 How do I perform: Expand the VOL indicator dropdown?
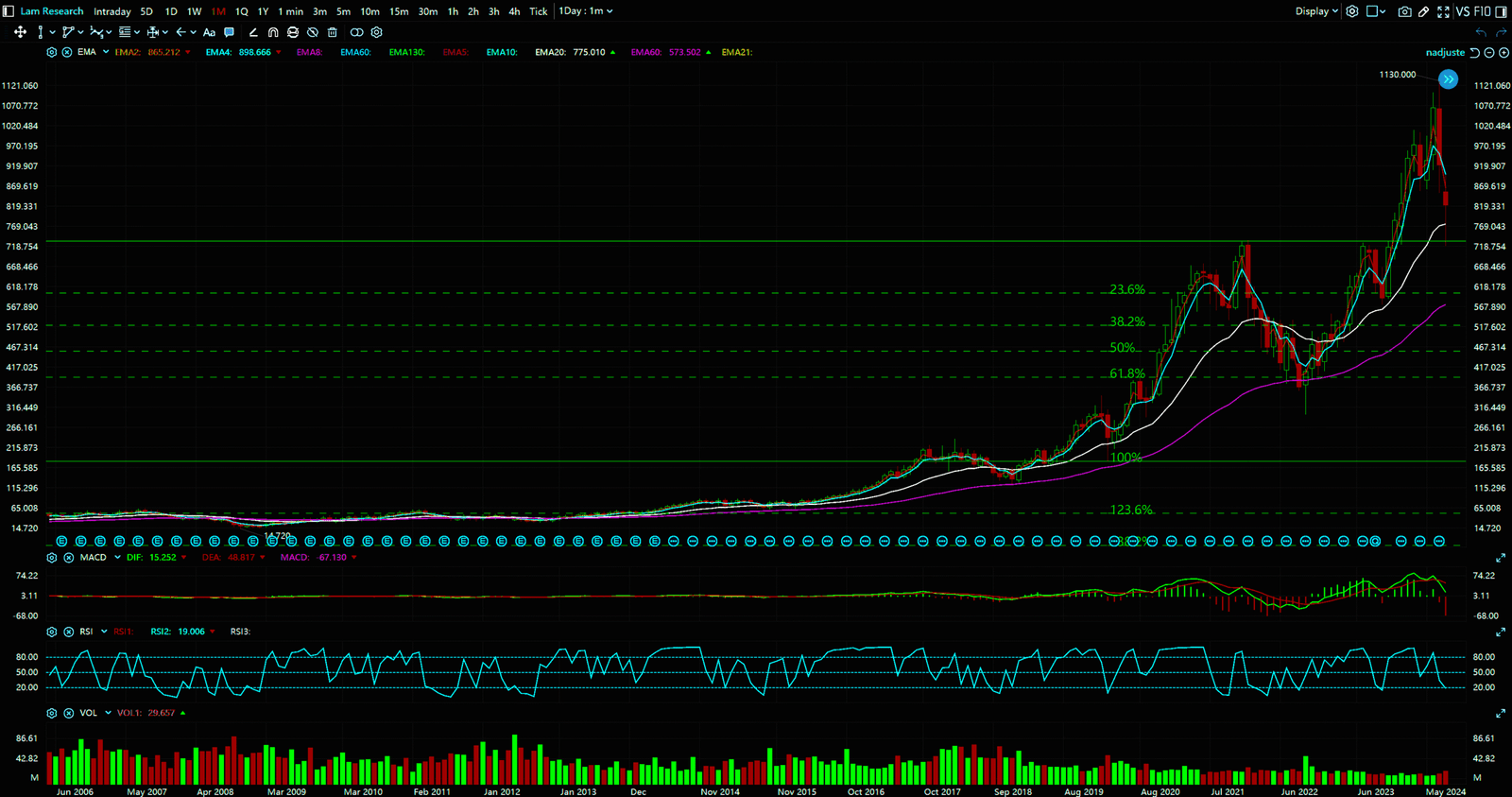[108, 713]
